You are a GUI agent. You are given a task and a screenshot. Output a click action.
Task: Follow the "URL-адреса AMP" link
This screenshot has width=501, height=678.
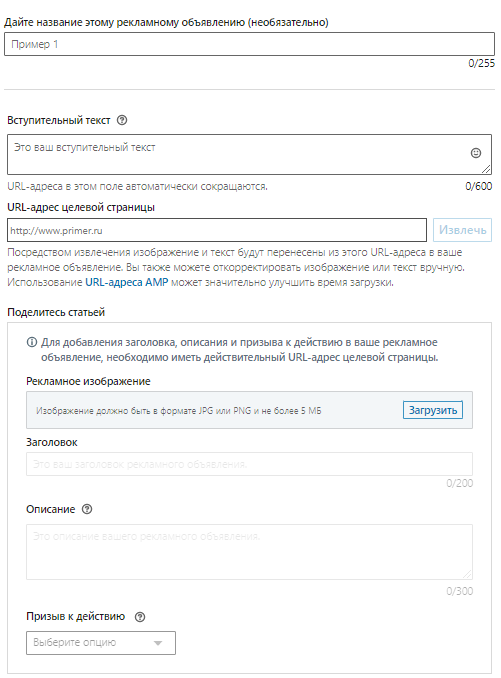click(126, 282)
